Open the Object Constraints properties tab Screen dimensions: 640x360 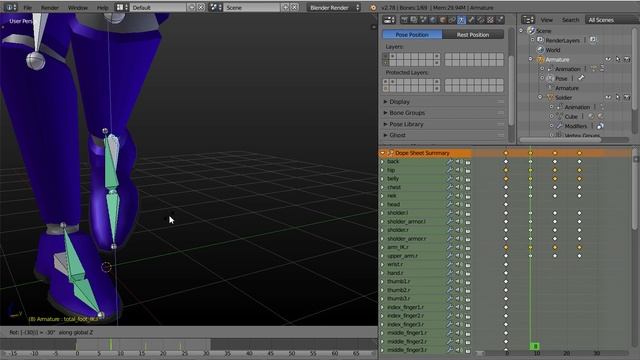coord(452,20)
